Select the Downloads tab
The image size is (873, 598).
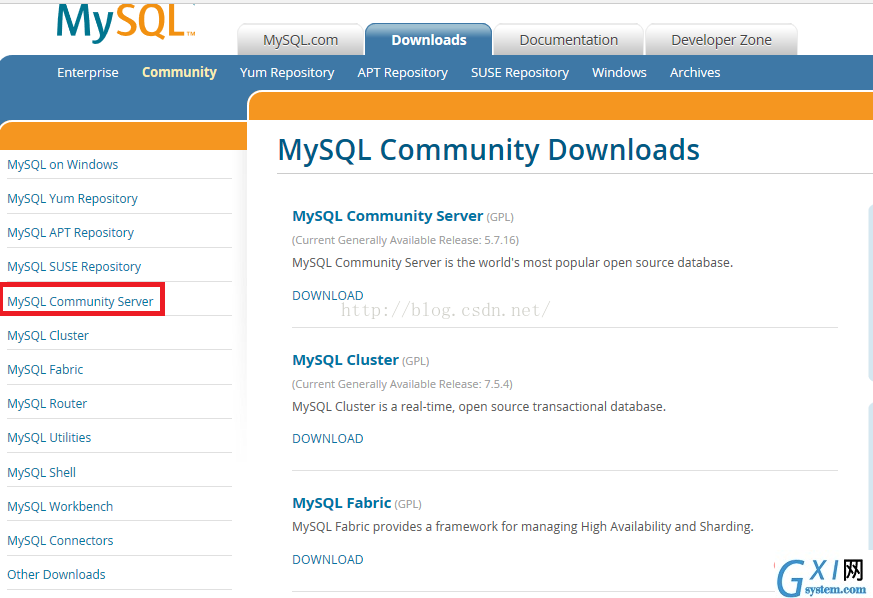[x=429, y=40]
